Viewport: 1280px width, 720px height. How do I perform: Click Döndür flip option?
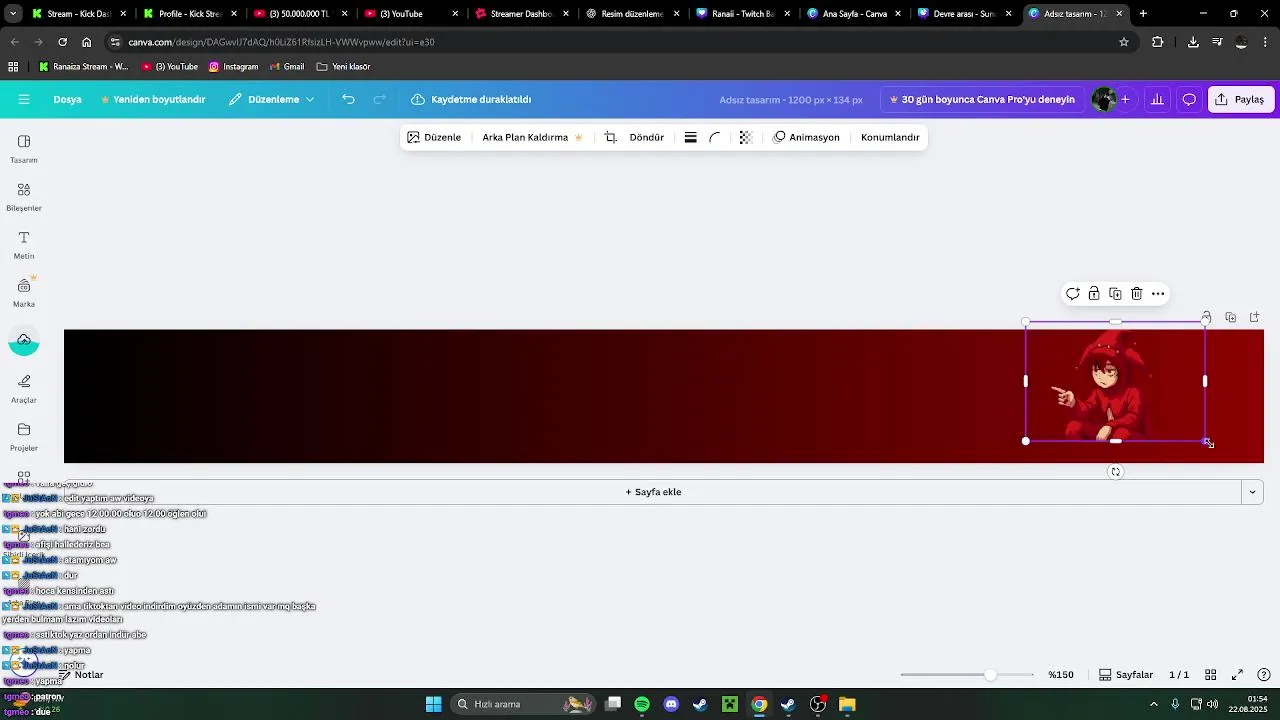[647, 137]
